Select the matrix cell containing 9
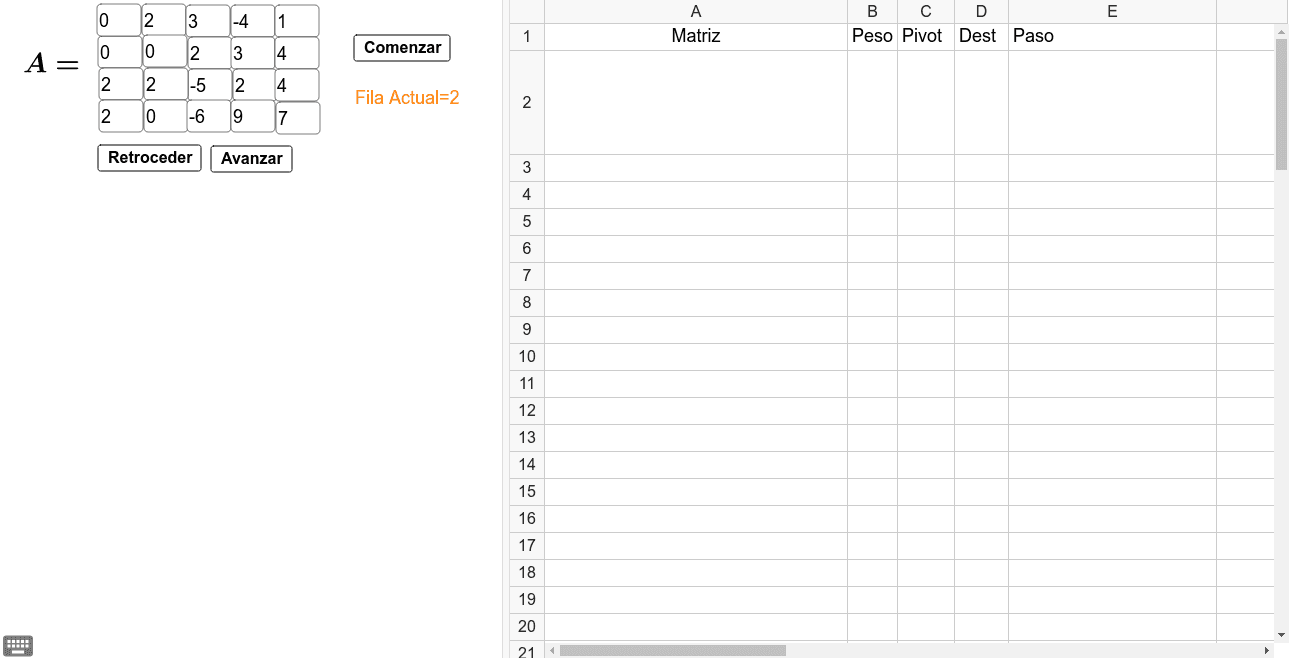This screenshot has height=660, width=1291. 253,117
